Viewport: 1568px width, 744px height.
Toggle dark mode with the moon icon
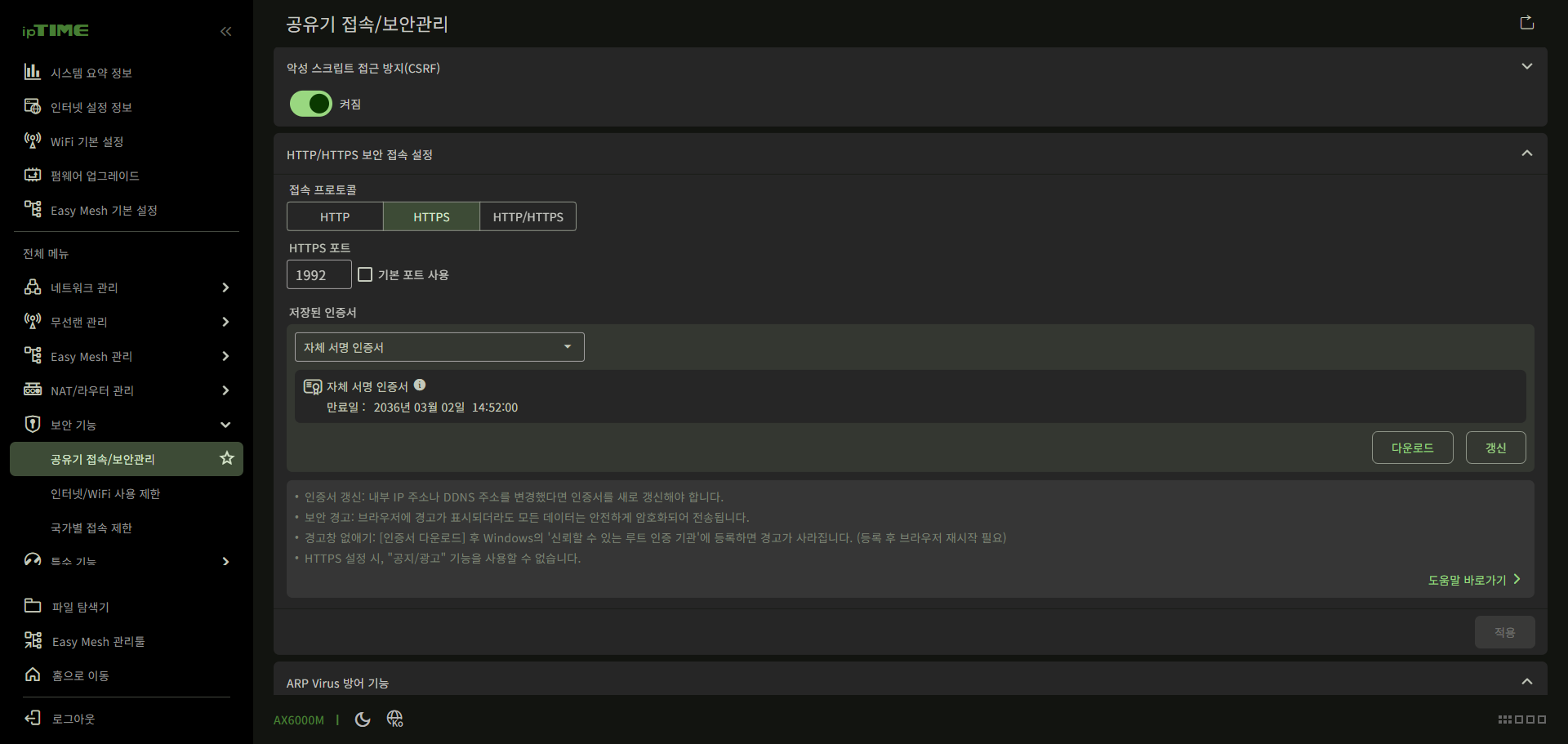pyautogui.click(x=363, y=719)
